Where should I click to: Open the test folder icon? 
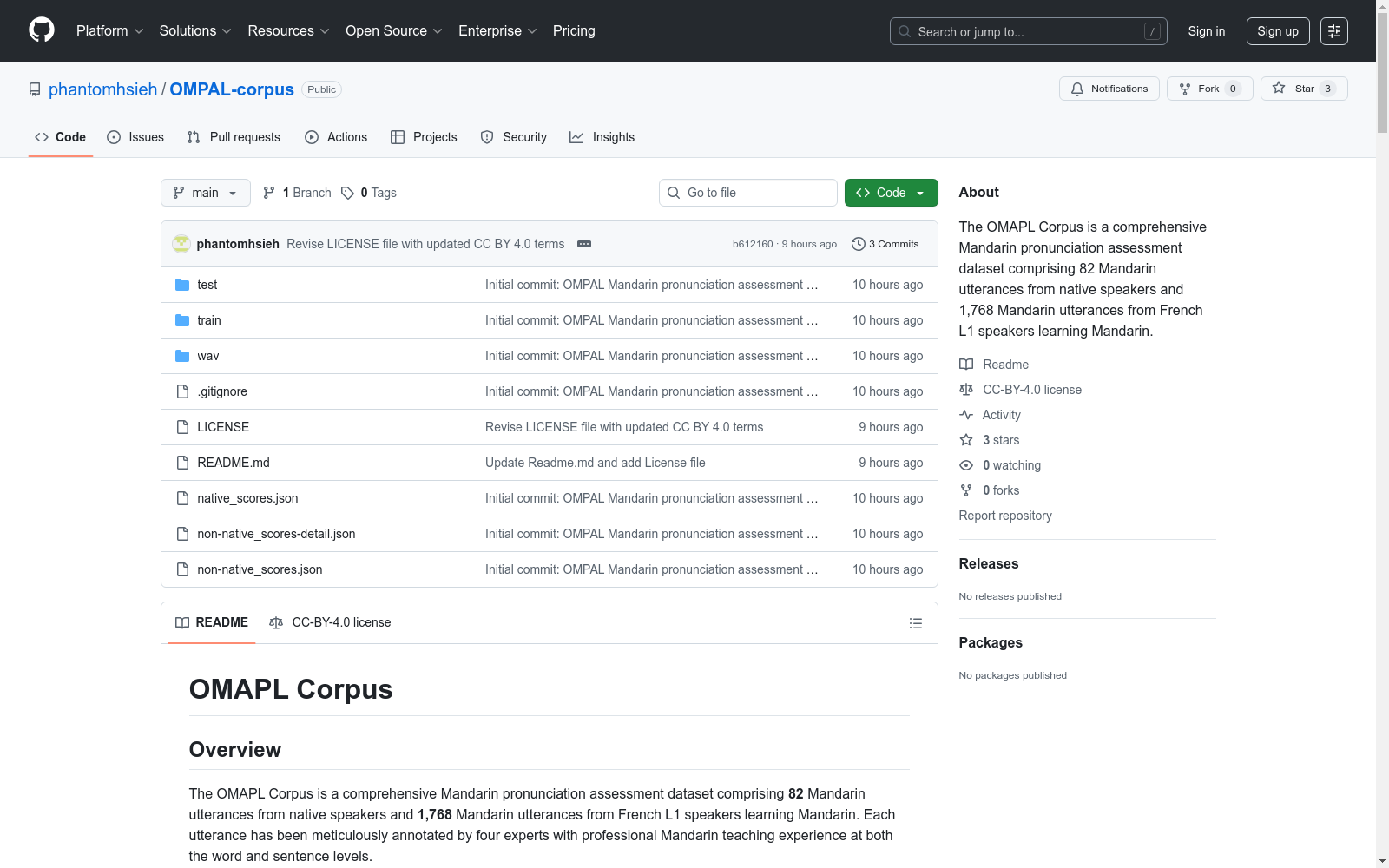tap(182, 285)
